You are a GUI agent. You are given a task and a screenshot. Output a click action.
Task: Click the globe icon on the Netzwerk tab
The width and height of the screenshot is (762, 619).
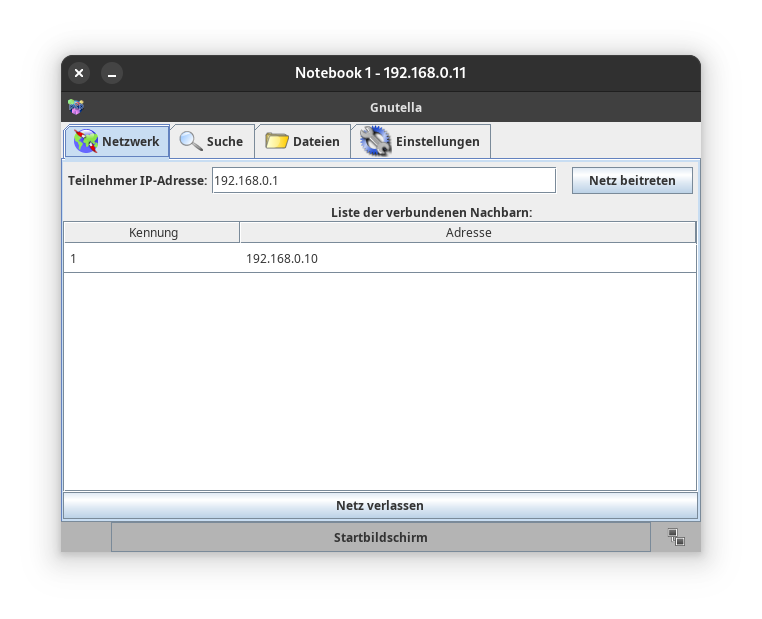[86, 141]
